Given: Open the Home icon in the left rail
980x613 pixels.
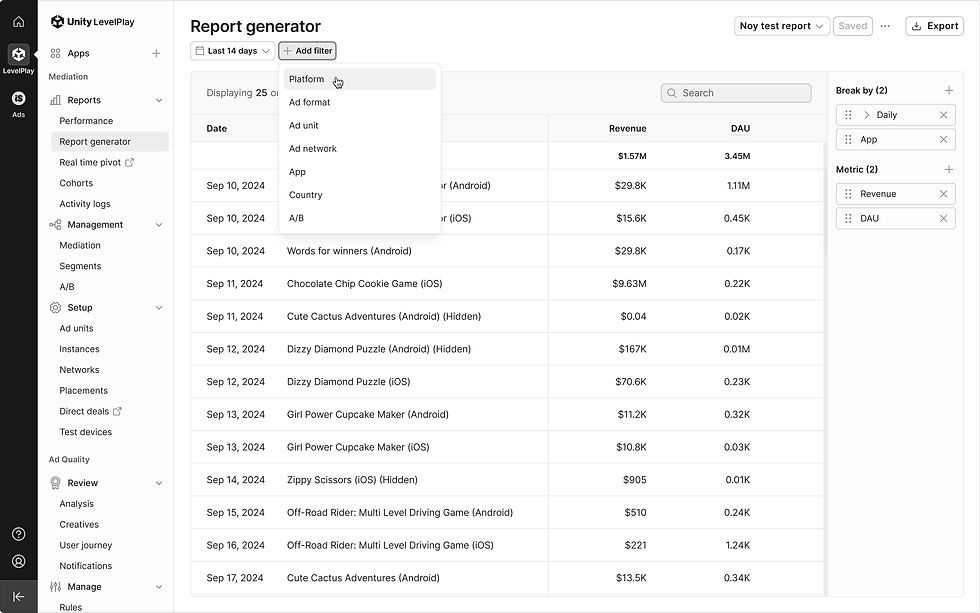Looking at the screenshot, I should pos(19,22).
